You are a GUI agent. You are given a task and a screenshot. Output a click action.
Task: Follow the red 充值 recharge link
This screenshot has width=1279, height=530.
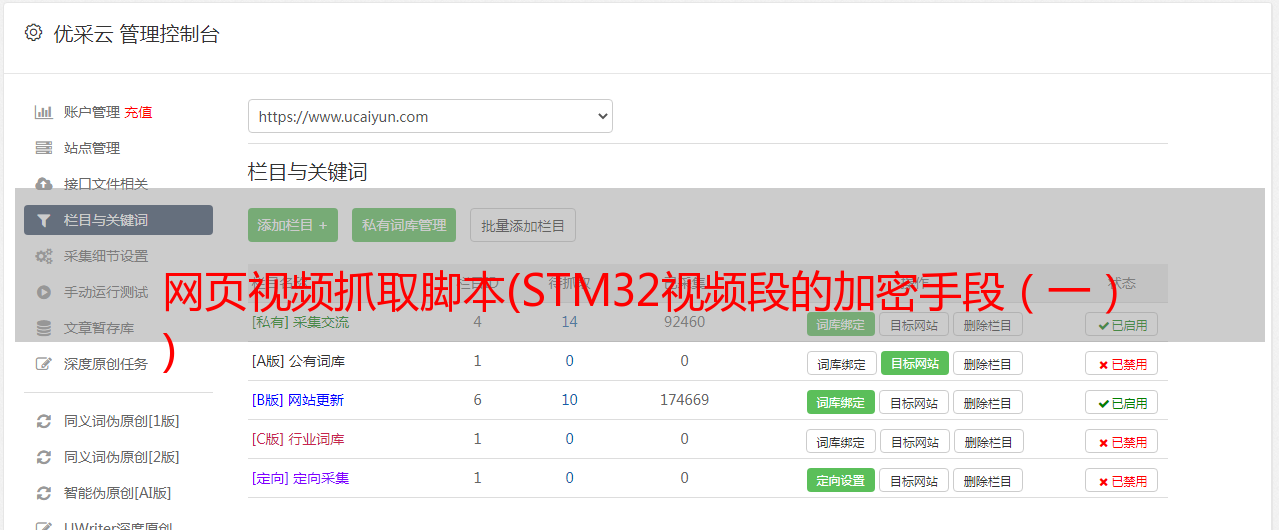pyautogui.click(x=138, y=112)
